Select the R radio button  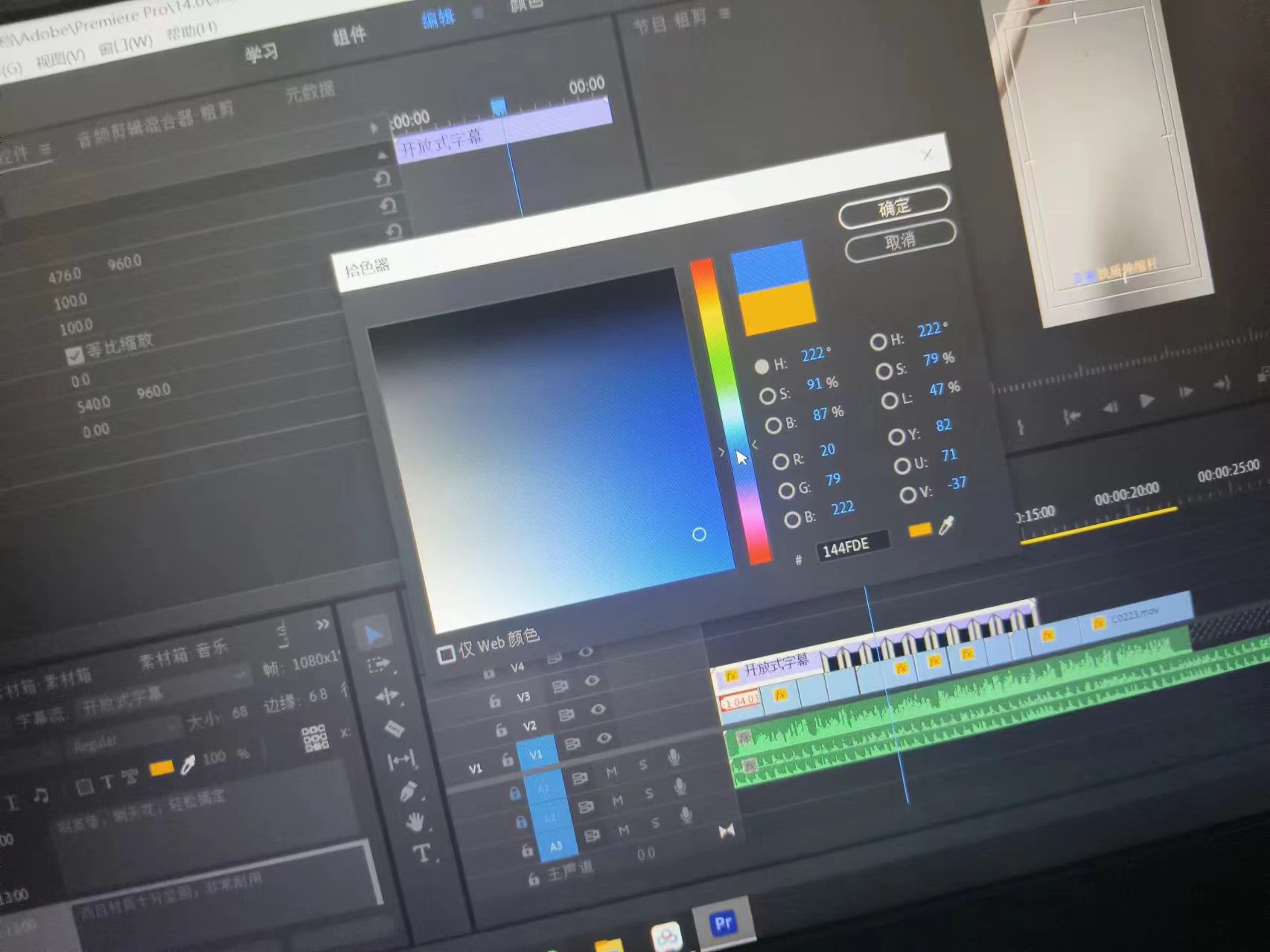(780, 461)
